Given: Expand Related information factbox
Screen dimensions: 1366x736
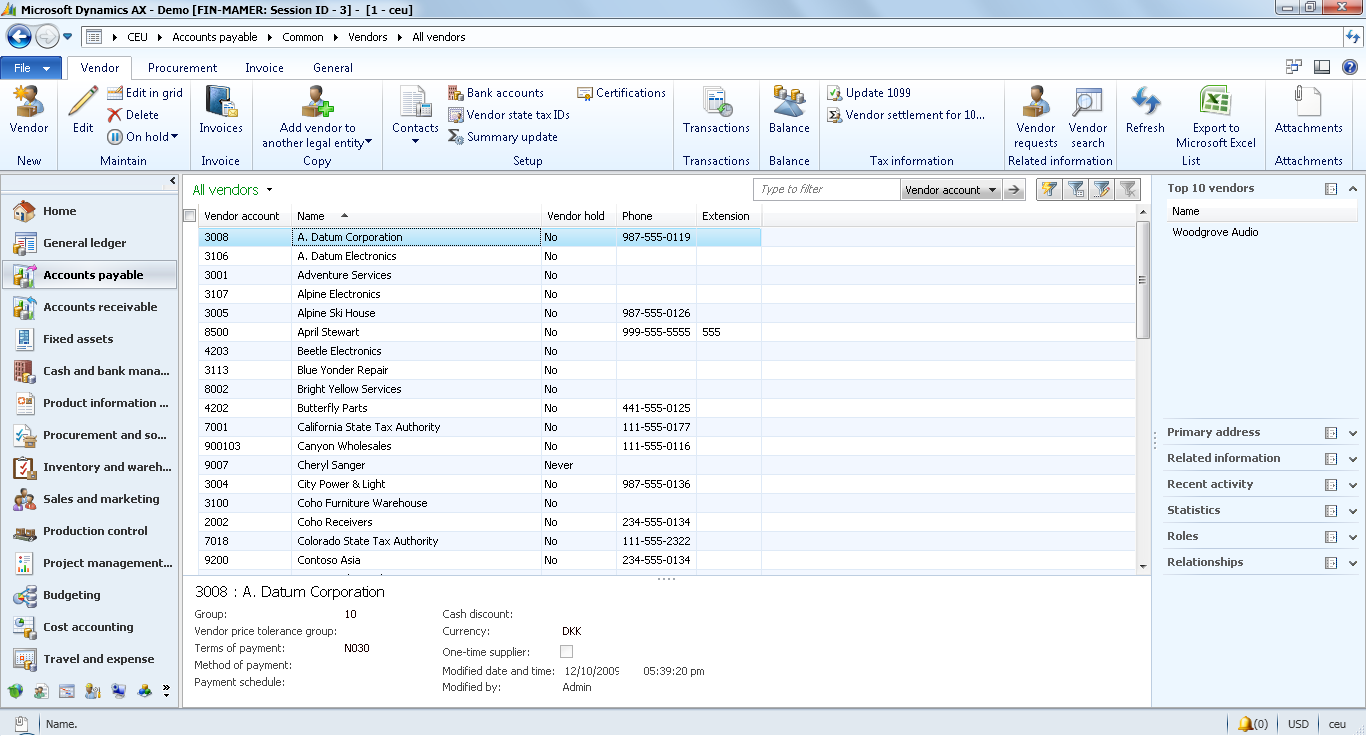Looking at the screenshot, I should pyautogui.click(x=1353, y=459).
